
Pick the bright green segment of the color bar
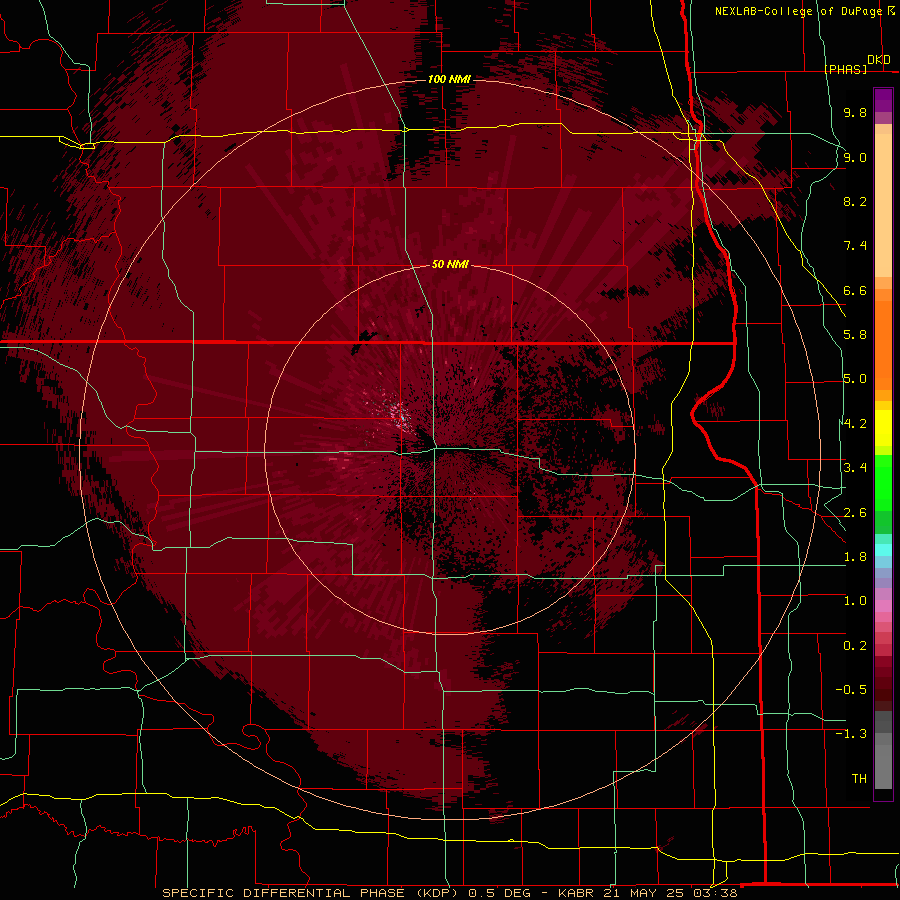[883, 483]
